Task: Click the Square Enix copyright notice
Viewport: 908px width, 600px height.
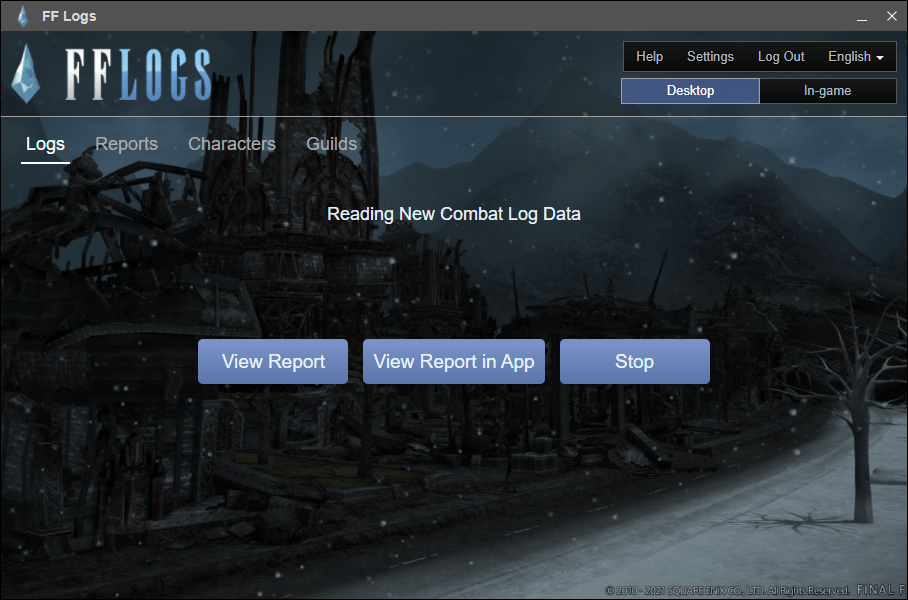Action: (727, 590)
